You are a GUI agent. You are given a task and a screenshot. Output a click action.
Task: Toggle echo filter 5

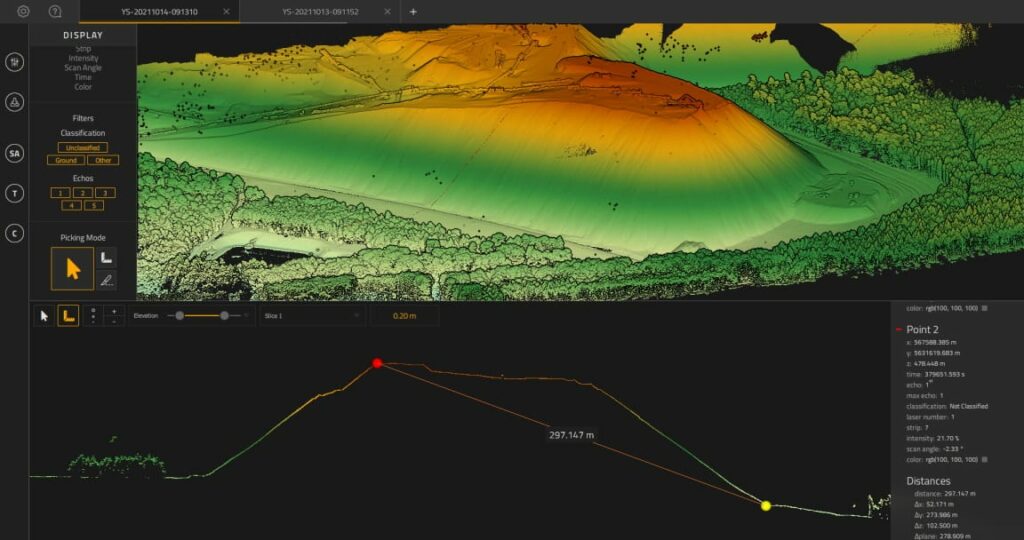[x=93, y=205]
